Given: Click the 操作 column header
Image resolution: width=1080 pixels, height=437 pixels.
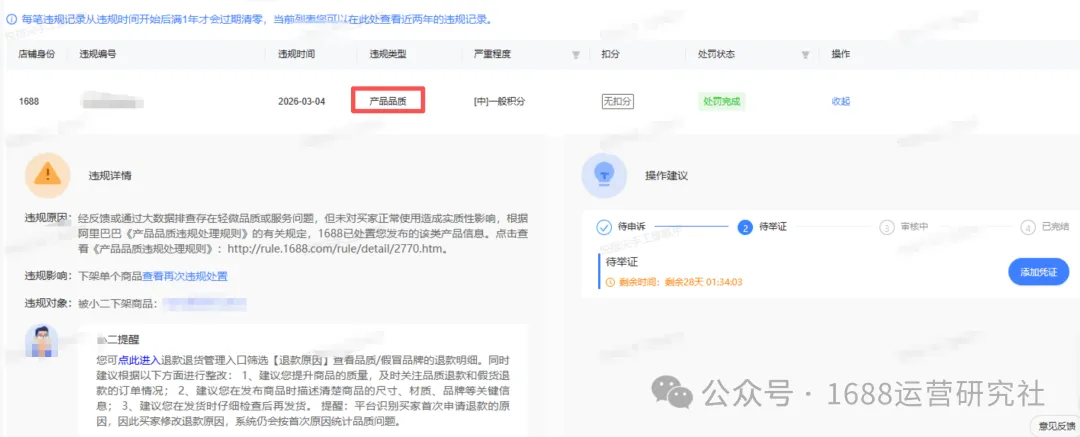Looking at the screenshot, I should coord(840,54).
